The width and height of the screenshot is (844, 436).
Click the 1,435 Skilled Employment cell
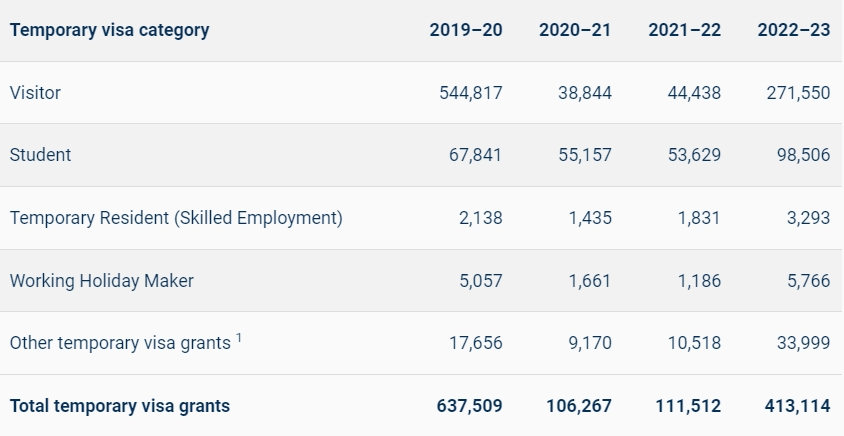pyautogui.click(x=590, y=218)
